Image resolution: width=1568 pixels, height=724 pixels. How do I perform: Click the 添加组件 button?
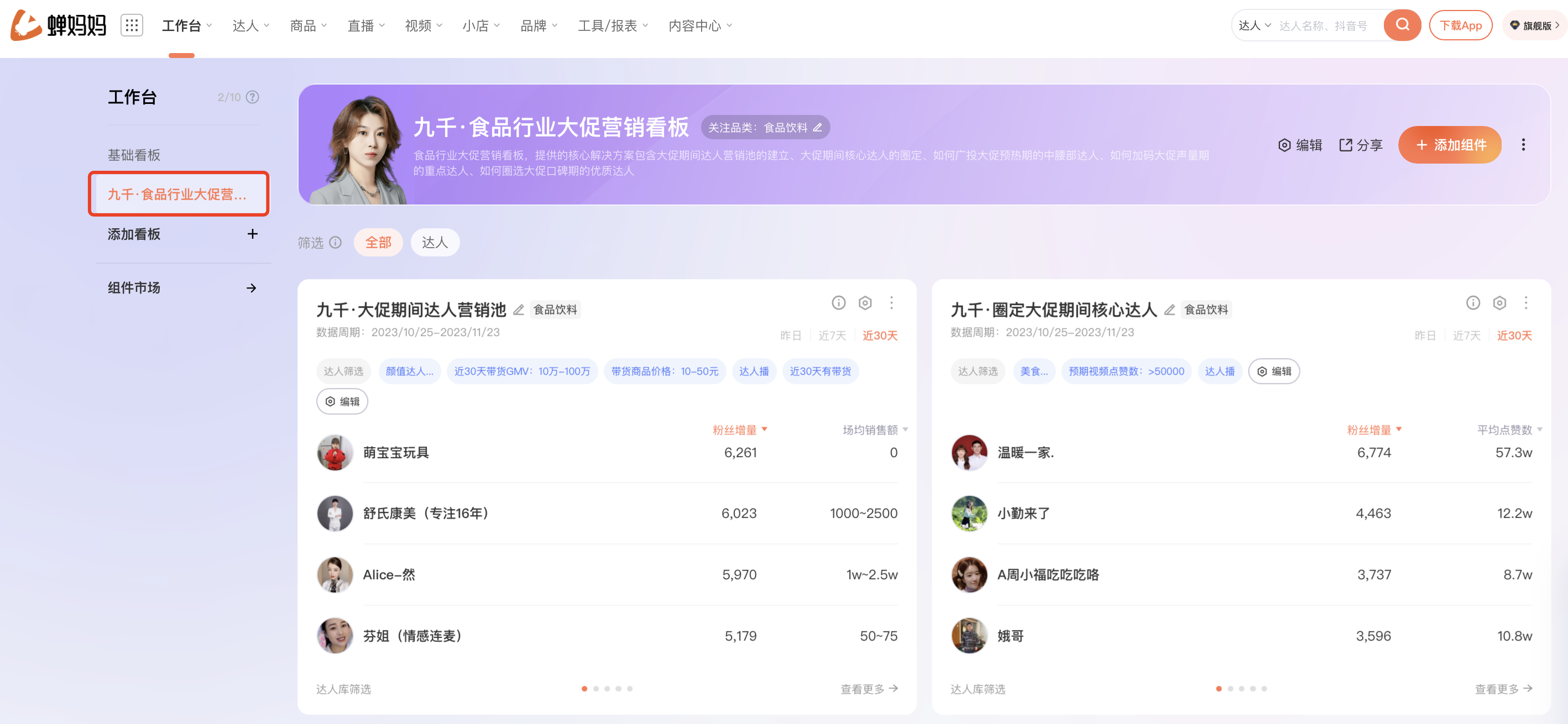click(x=1449, y=145)
